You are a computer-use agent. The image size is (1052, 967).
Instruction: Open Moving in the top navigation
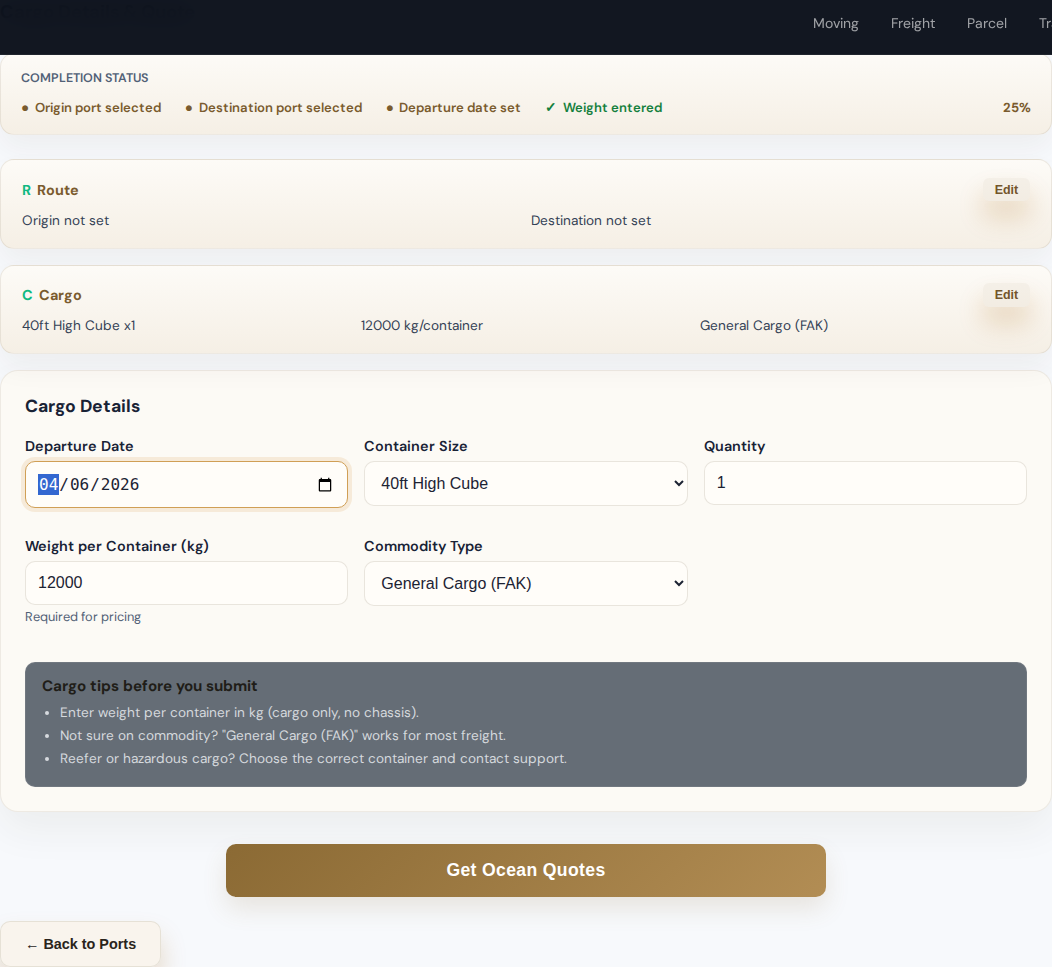[x=835, y=23]
